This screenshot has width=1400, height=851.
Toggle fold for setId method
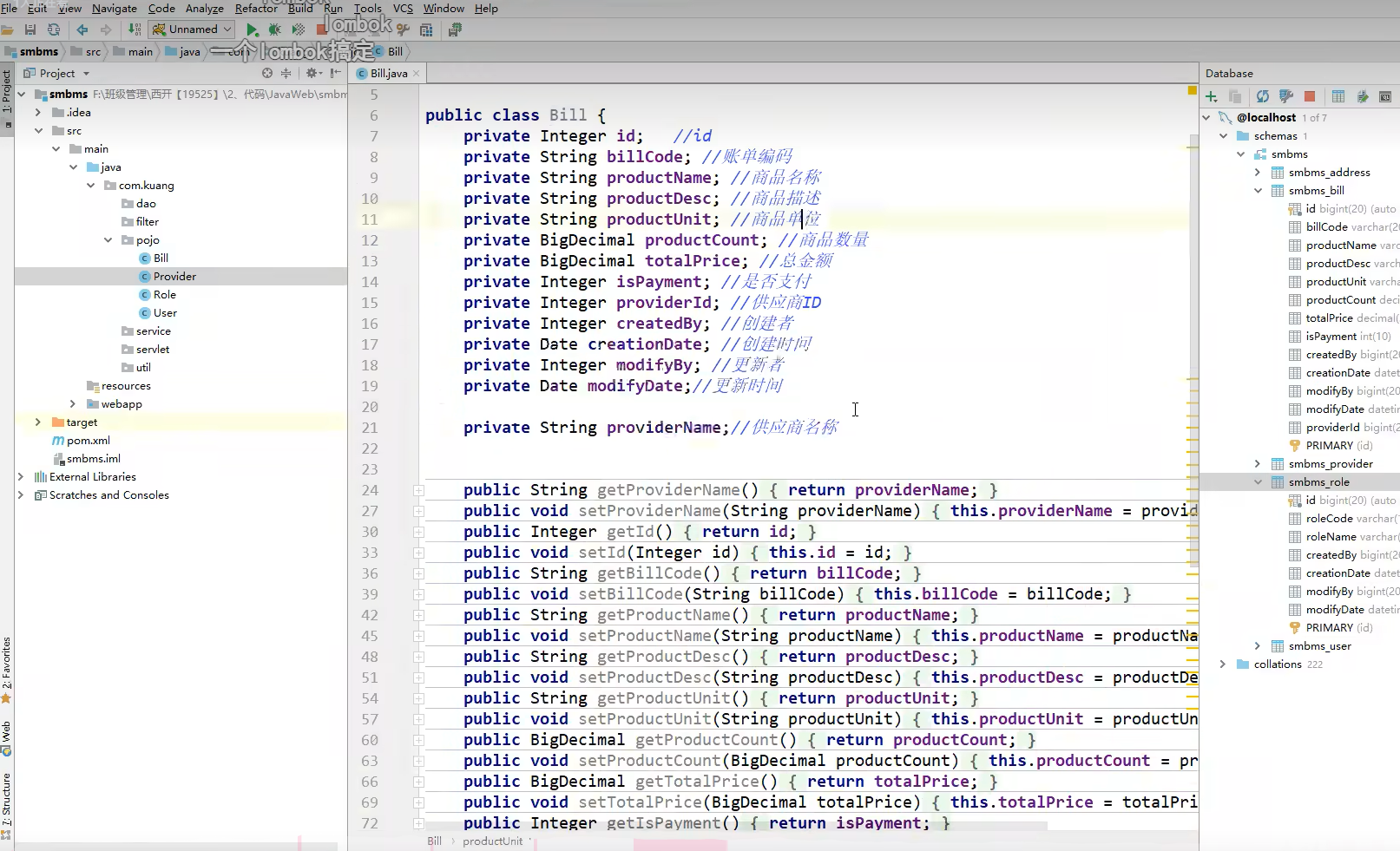[x=418, y=553]
